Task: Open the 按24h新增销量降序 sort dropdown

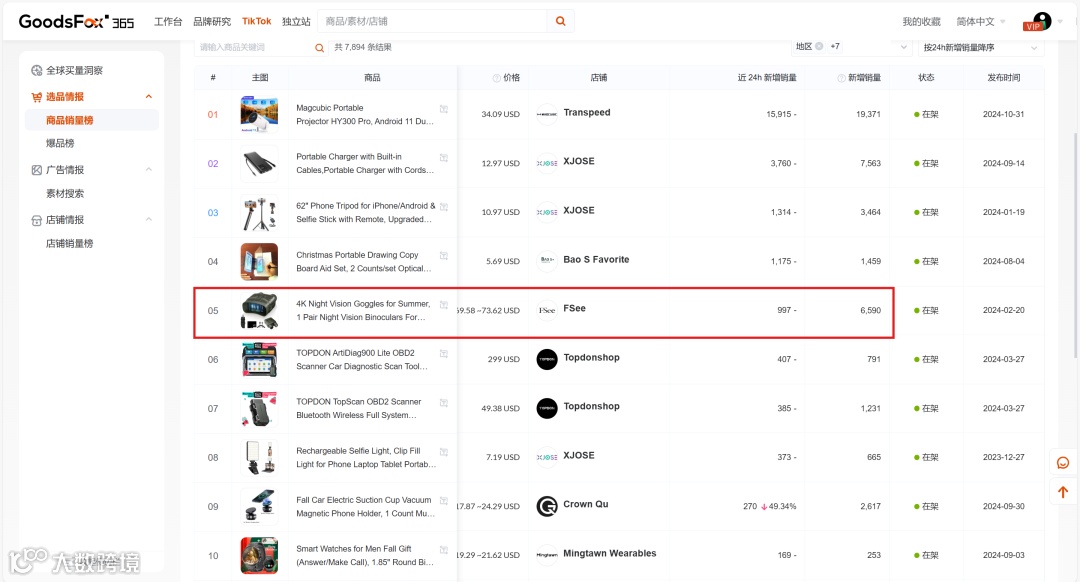Action: [x=980, y=47]
